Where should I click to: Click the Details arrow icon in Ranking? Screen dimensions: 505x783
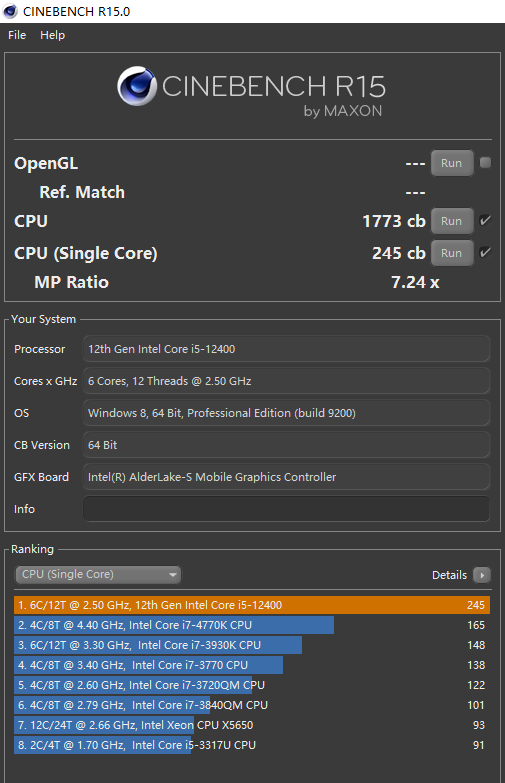click(x=482, y=575)
